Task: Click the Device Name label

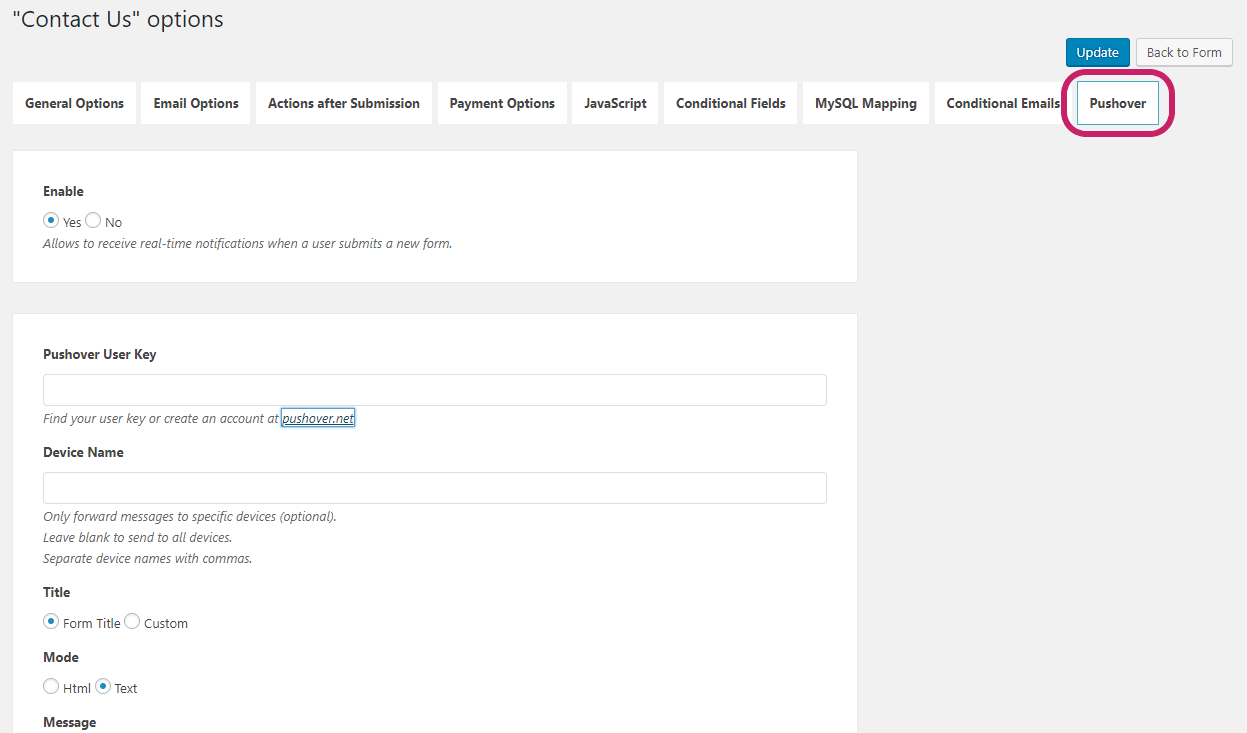Action: [x=84, y=452]
